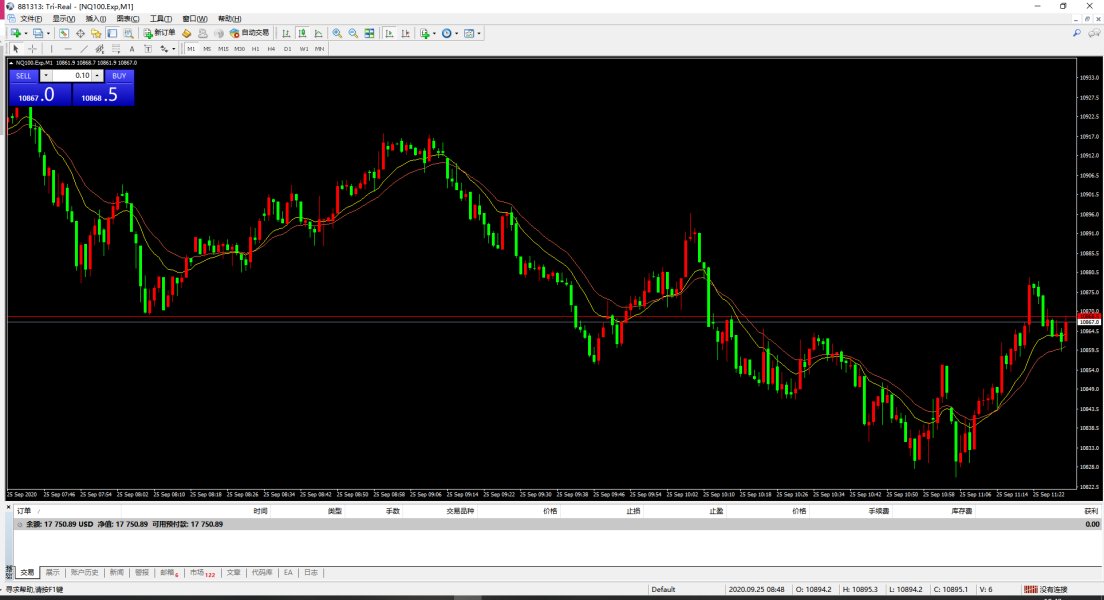The image size is (1104, 600).
Task: Expand the Periods dropdown arrow
Action: (457, 33)
